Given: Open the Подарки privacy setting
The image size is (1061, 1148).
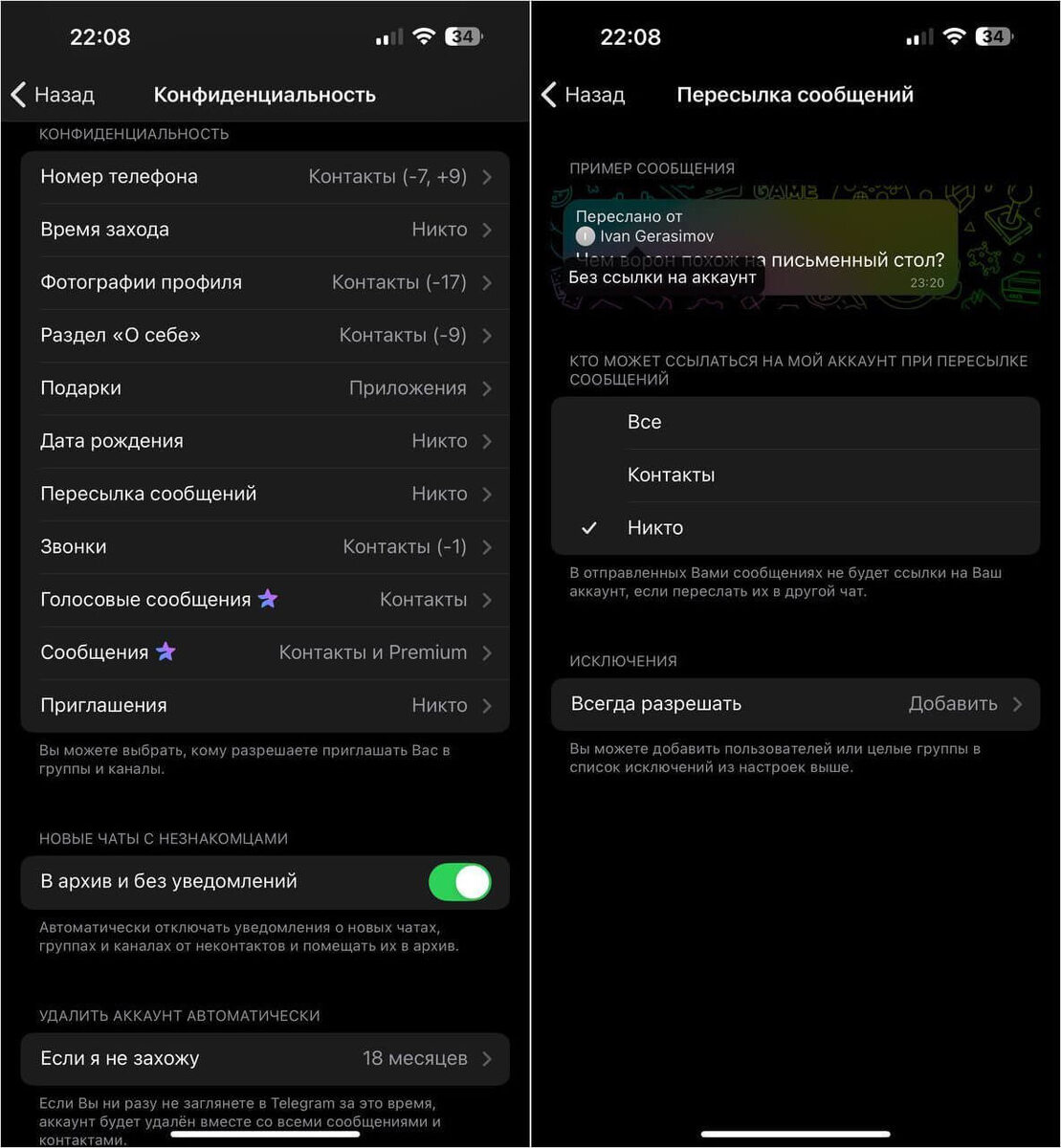Looking at the screenshot, I should pyautogui.click(x=265, y=388).
